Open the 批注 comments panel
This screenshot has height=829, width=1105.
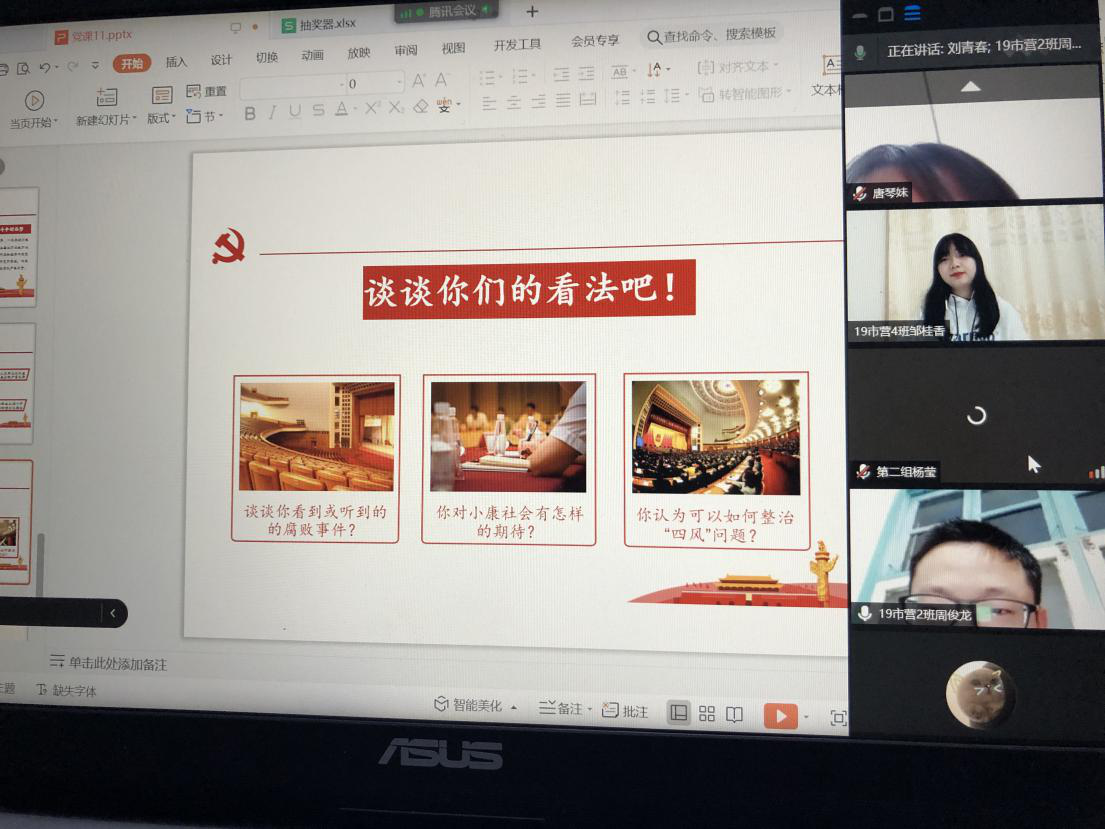(x=625, y=711)
